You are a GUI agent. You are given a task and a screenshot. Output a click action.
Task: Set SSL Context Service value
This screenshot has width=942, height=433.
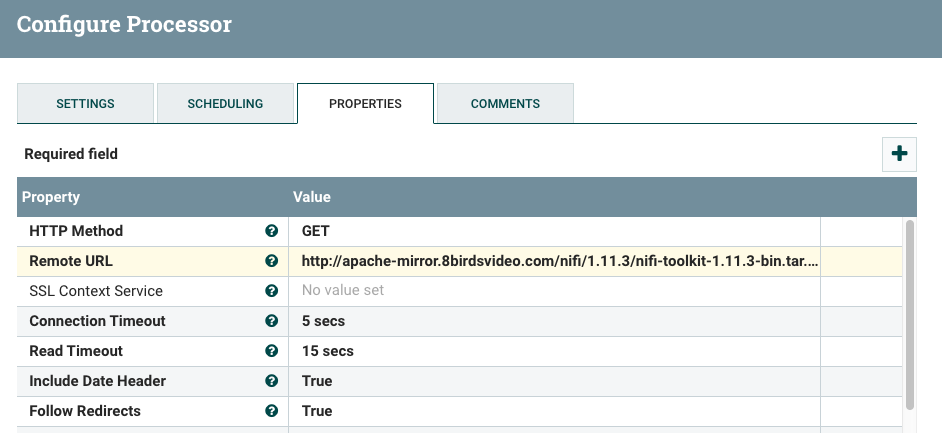pyautogui.click(x=555, y=291)
